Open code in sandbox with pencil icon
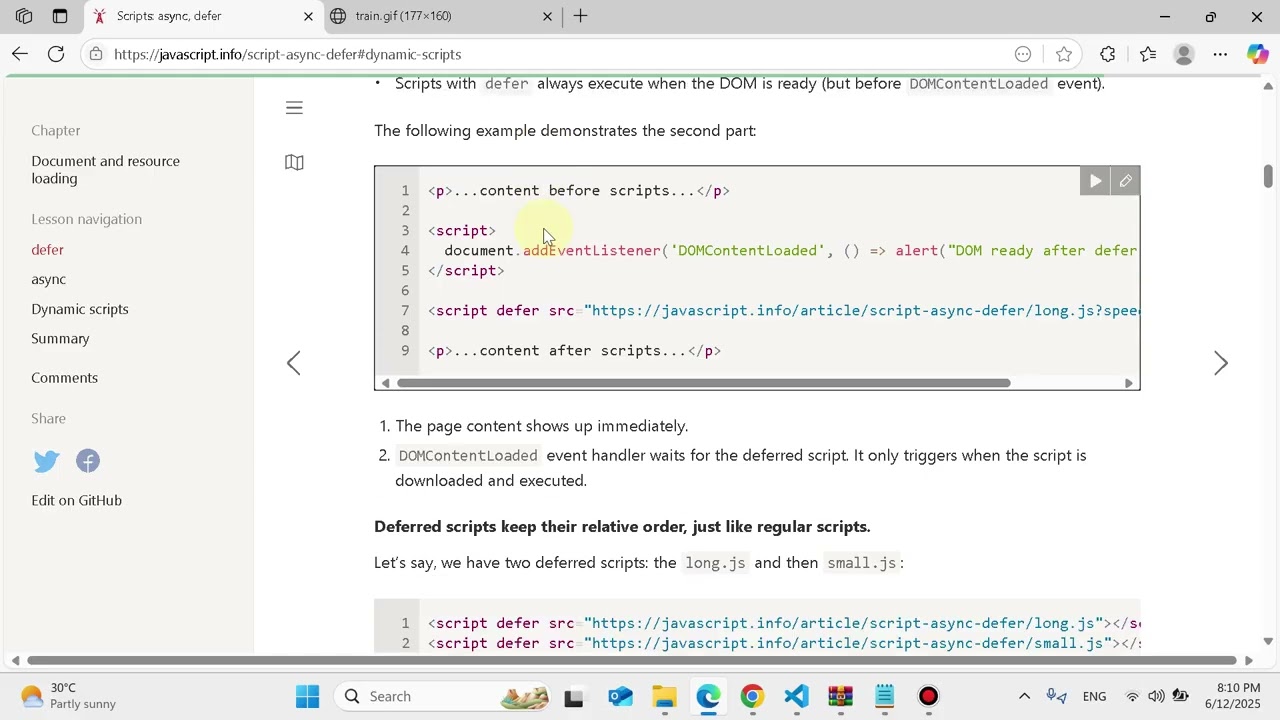 pyautogui.click(x=1125, y=181)
